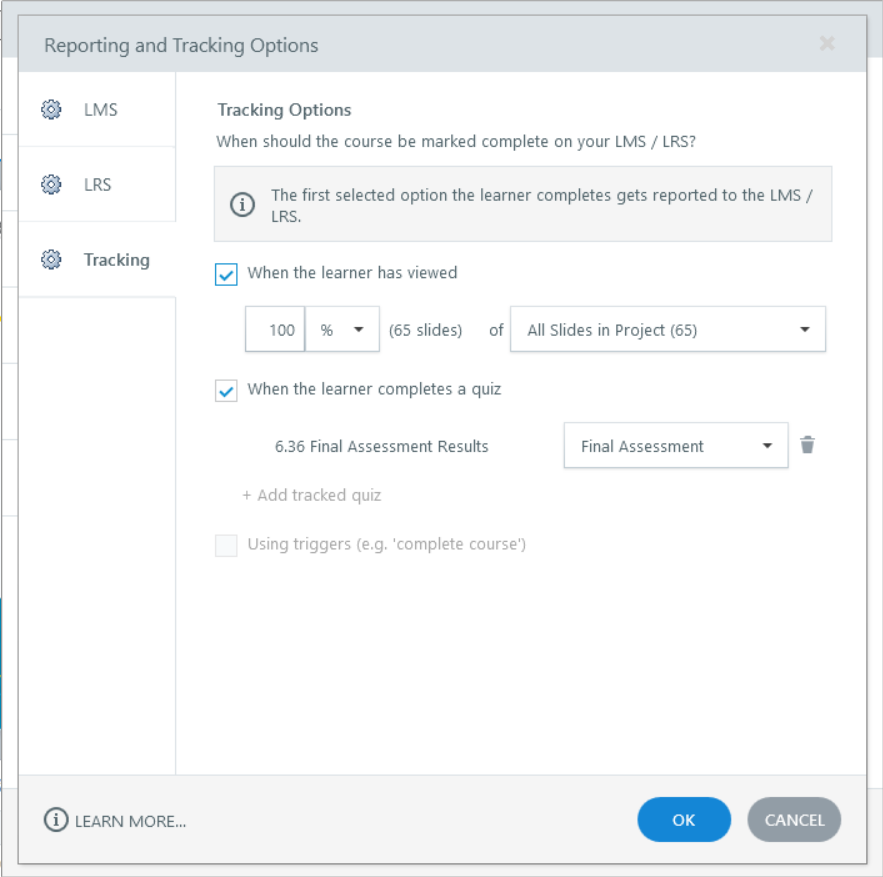
Task: Close the Reporting and Tracking dialog
Action: [x=827, y=44]
